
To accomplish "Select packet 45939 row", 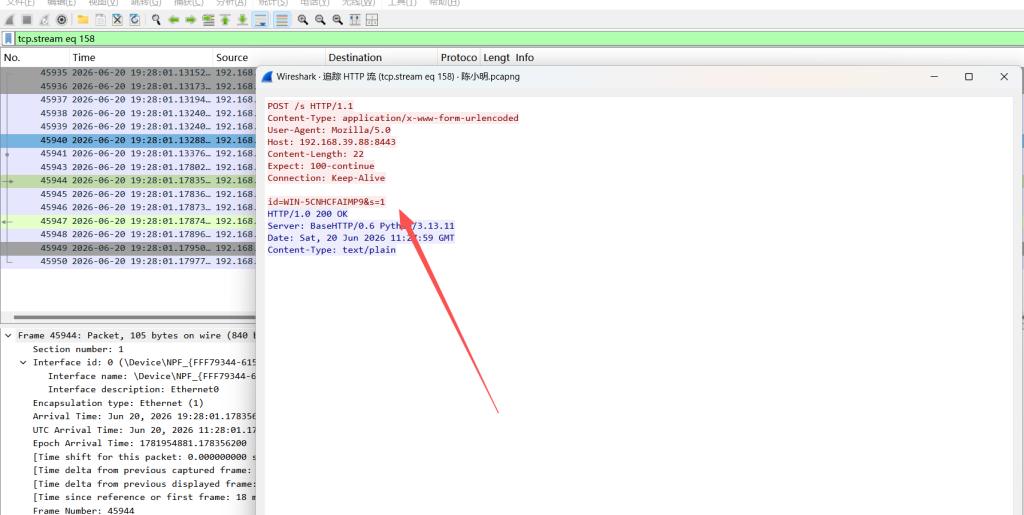I will [128, 127].
